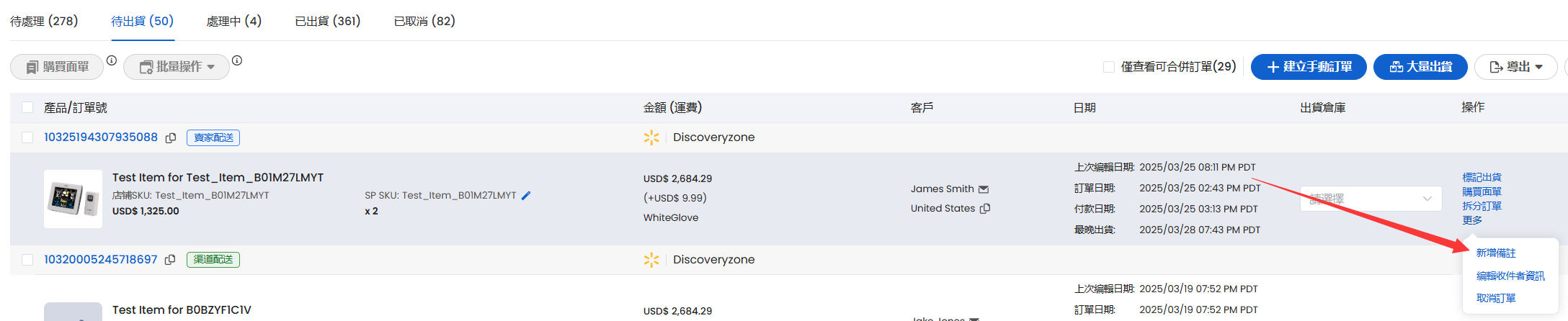Click envelope icon next to James Smith
The image size is (1568, 321).
(984, 189)
